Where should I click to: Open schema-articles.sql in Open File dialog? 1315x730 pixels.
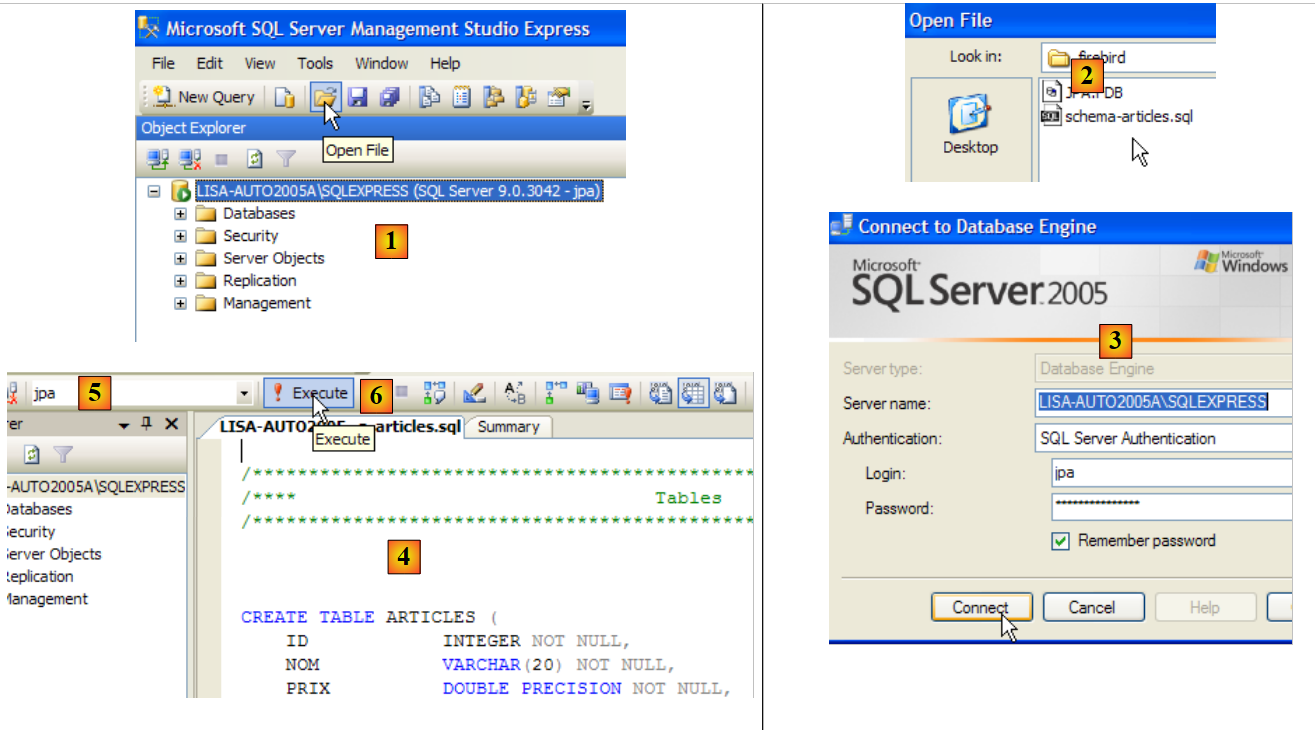(x=1128, y=116)
